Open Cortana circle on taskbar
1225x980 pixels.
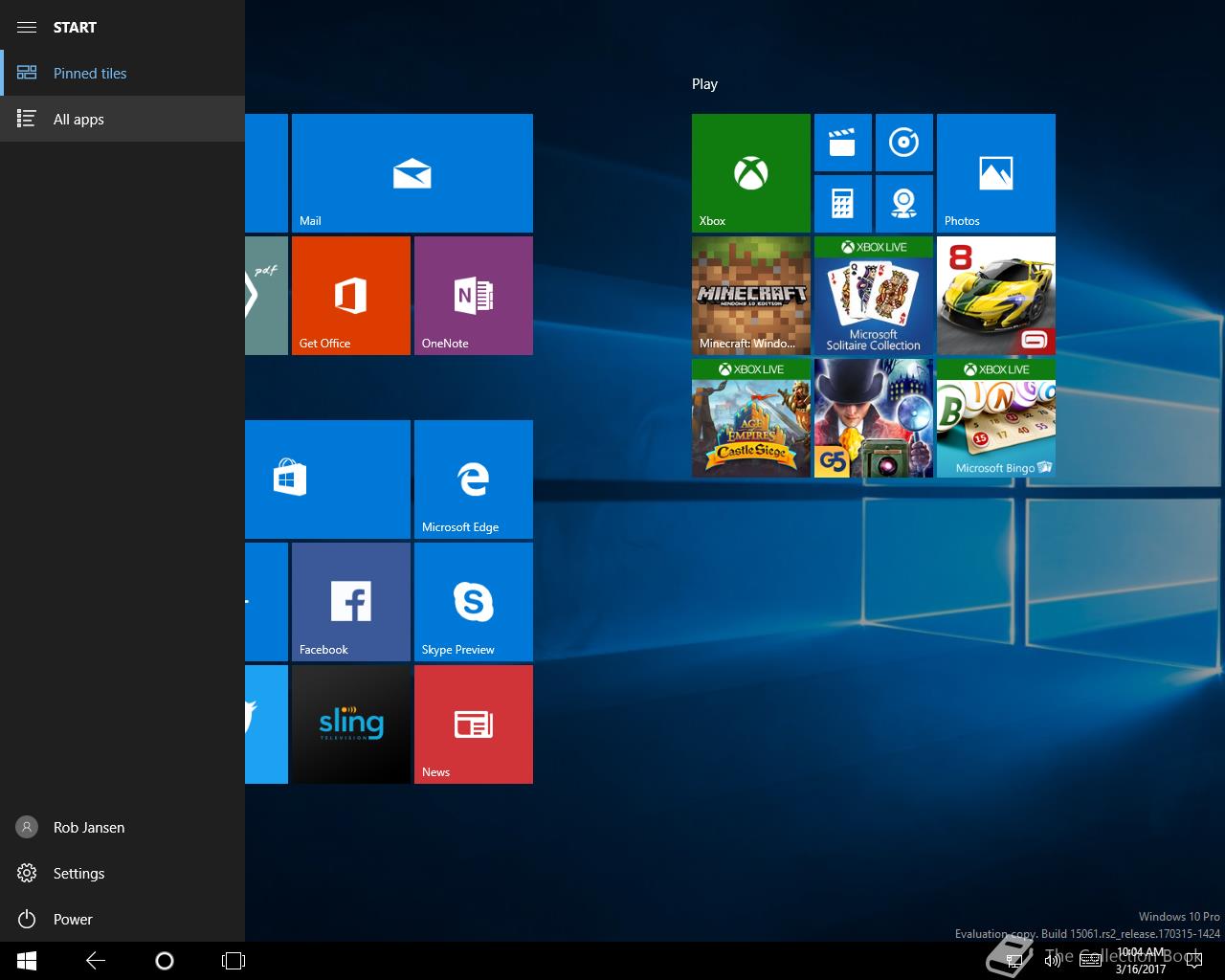point(165,961)
